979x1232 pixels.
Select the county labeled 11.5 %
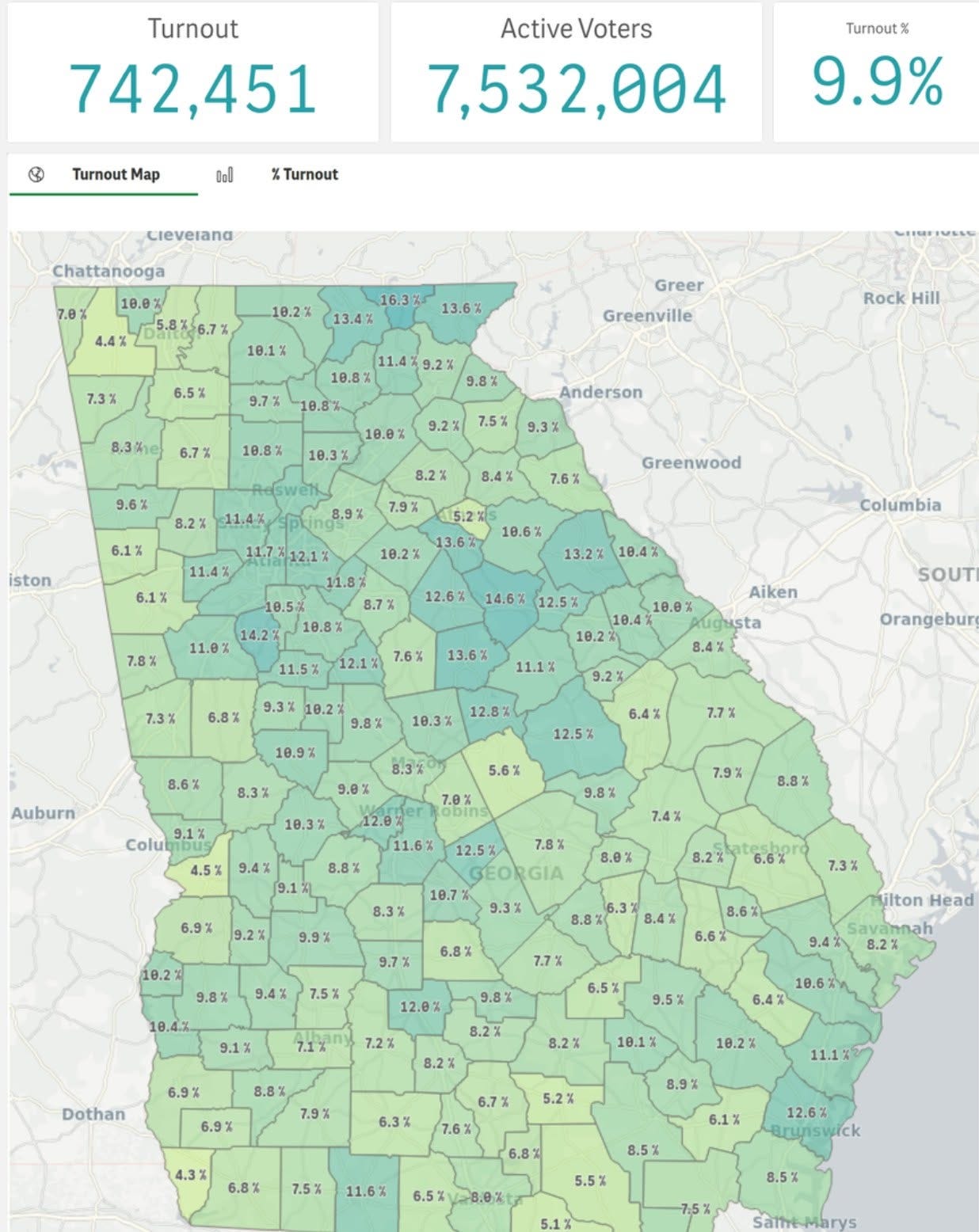click(299, 669)
